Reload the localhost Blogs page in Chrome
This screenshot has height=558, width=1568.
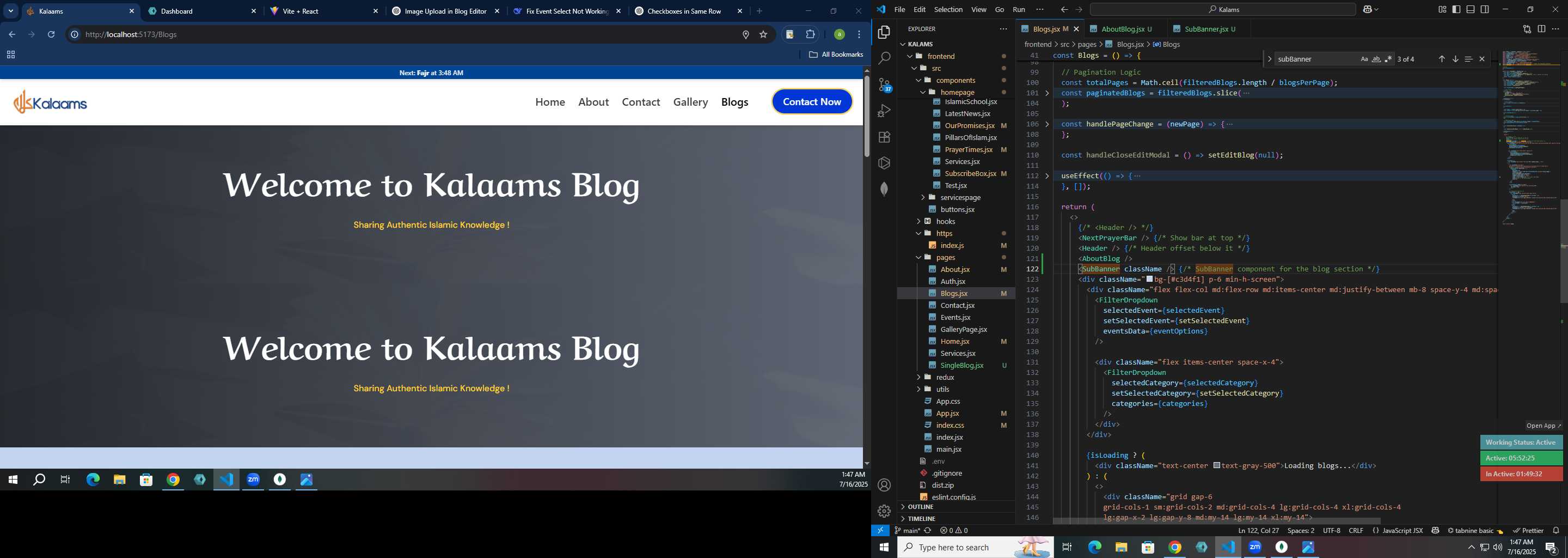coord(52,35)
